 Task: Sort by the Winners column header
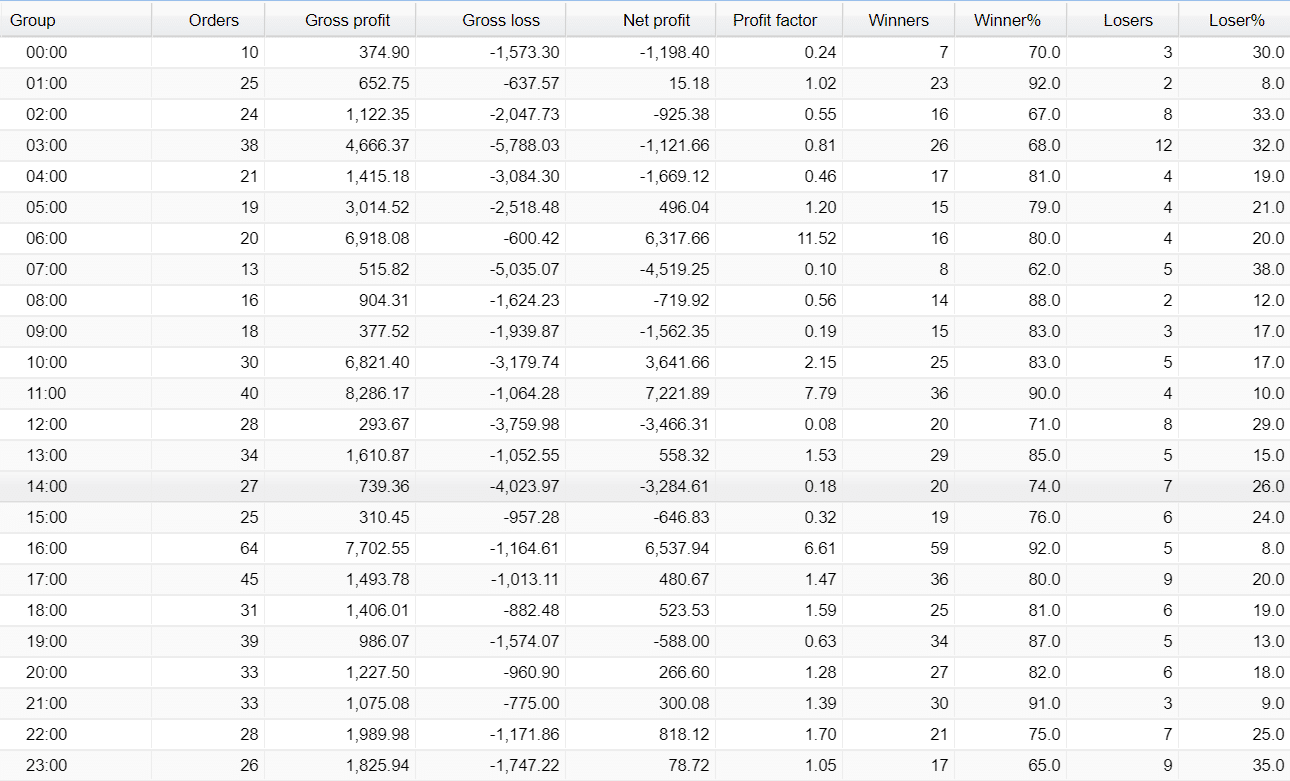pyautogui.click(x=899, y=20)
